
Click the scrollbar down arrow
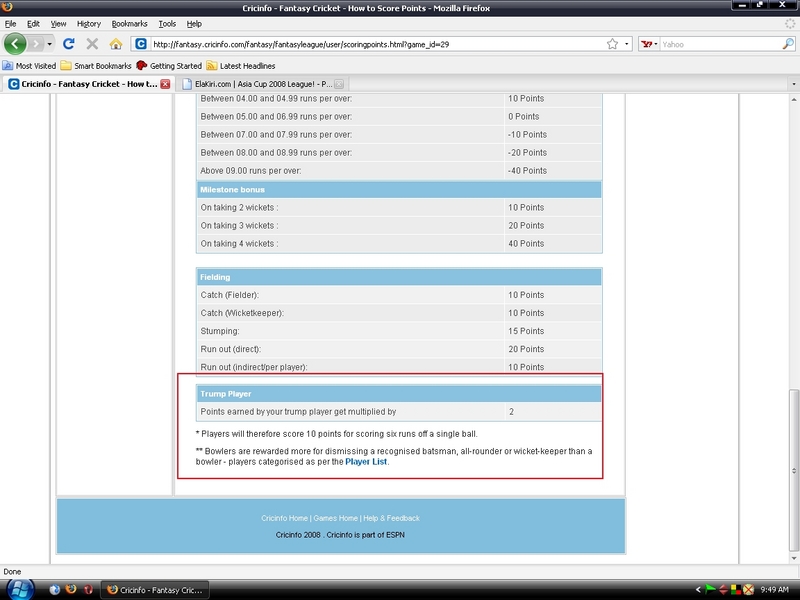tap(793, 559)
